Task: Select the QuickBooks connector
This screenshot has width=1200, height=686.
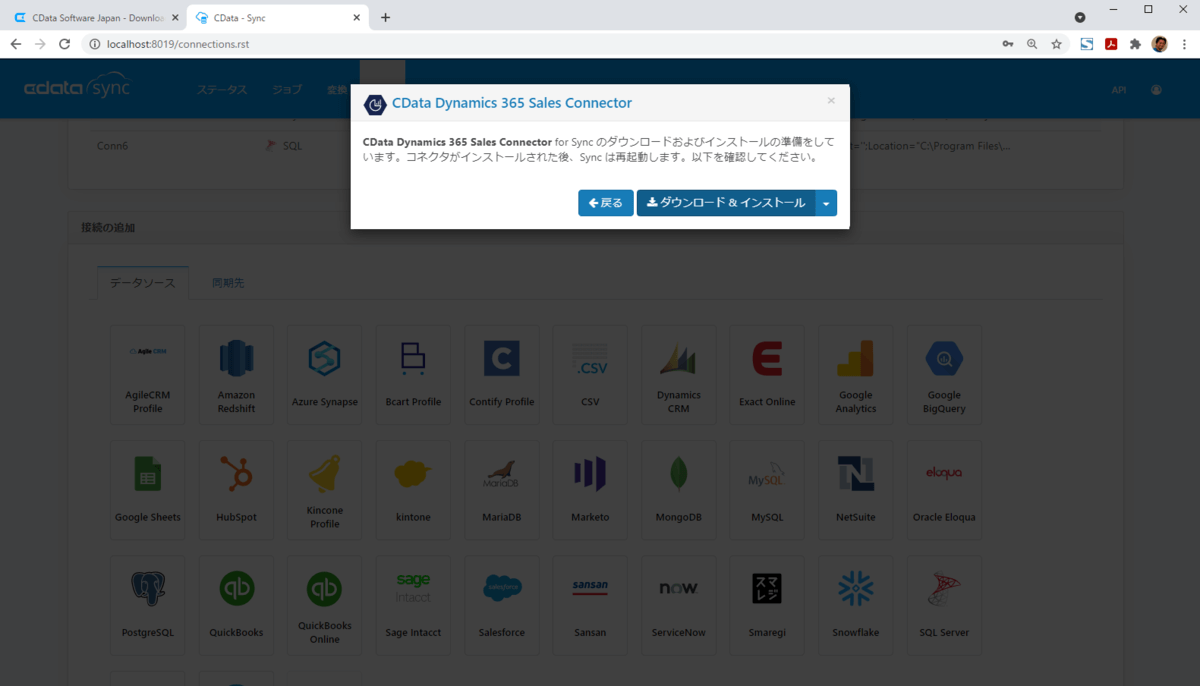Action: coord(236,605)
